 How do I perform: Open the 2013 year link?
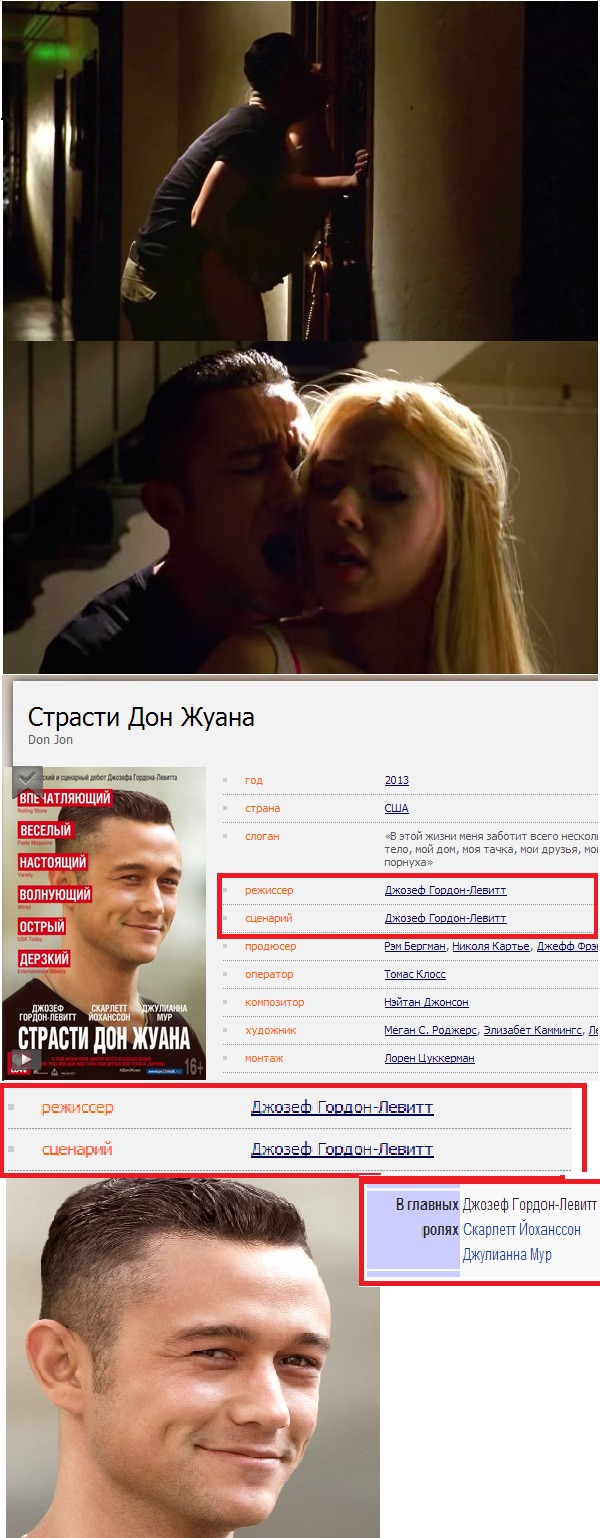(396, 780)
